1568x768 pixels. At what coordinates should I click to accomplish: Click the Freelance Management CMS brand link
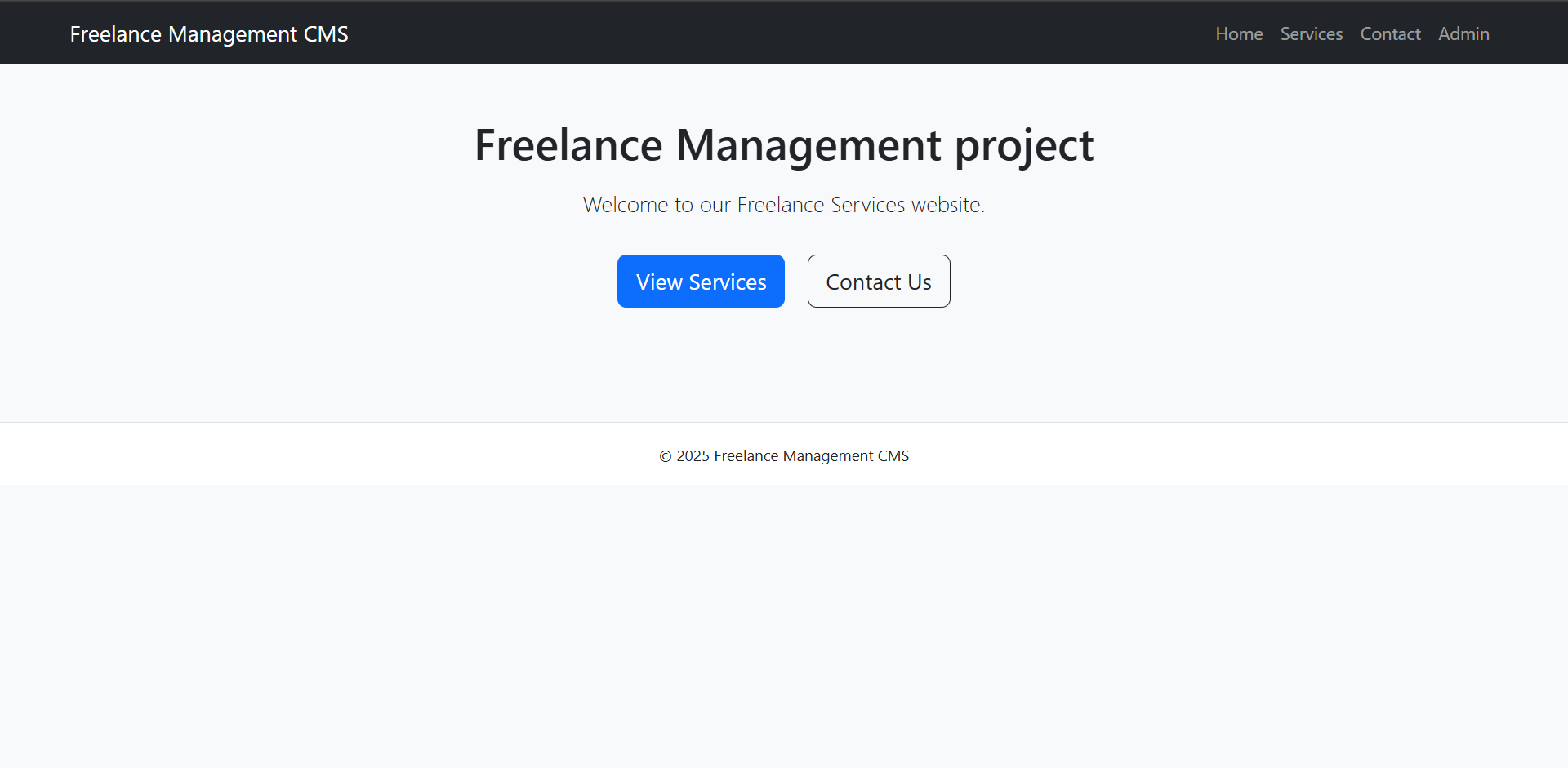(209, 34)
